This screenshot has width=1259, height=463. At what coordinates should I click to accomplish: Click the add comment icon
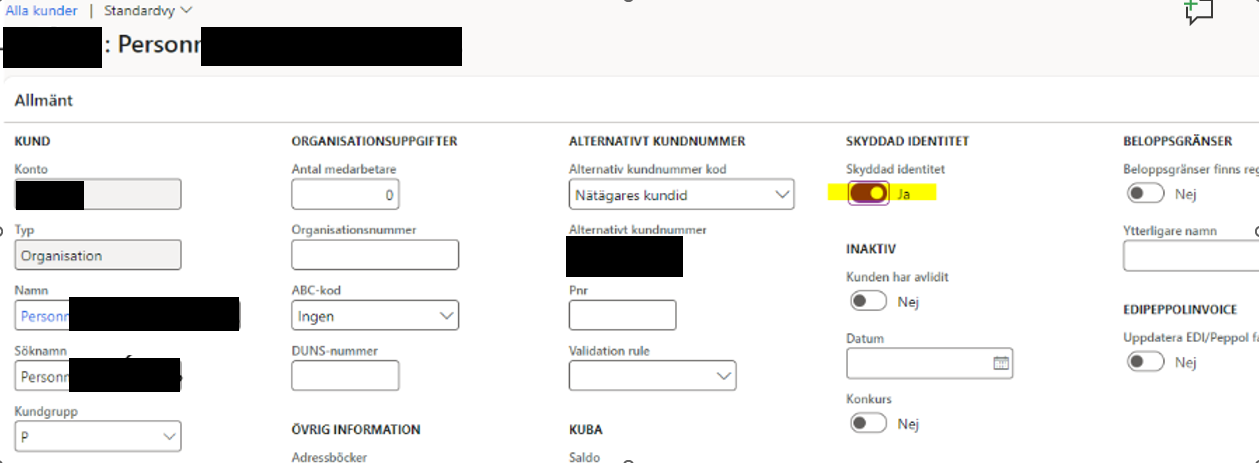[1197, 11]
